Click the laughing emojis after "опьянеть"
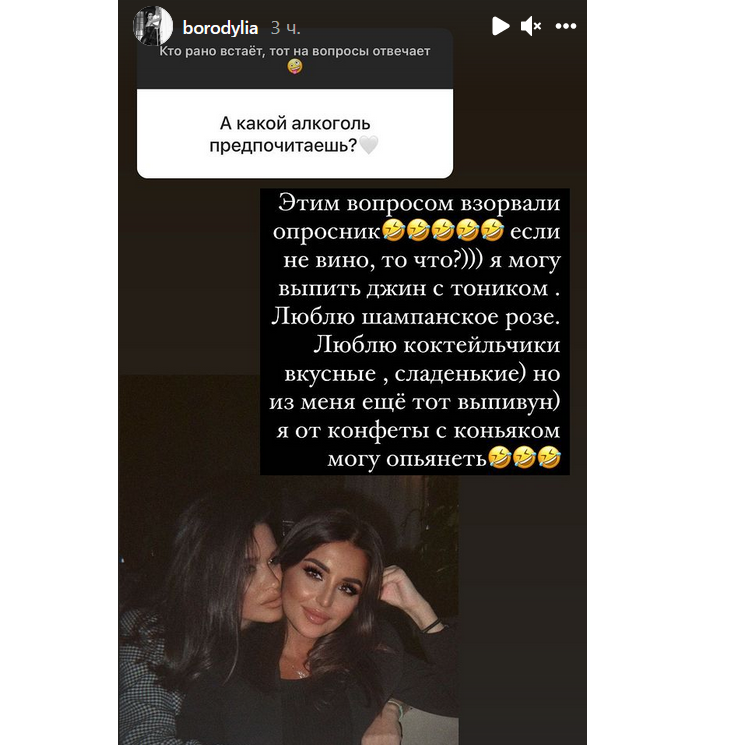Image resolution: width=730 pixels, height=747 pixels. tap(524, 457)
